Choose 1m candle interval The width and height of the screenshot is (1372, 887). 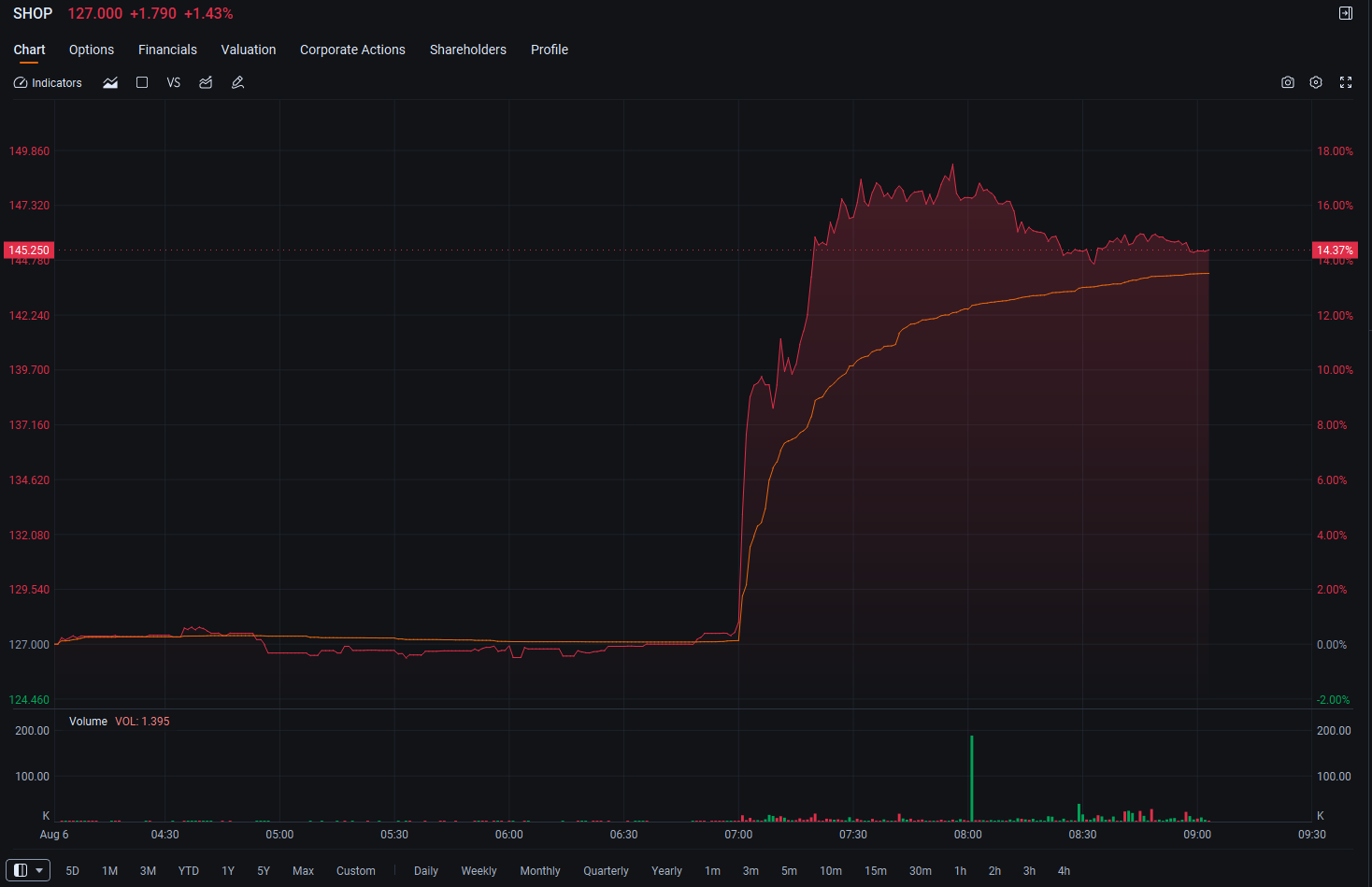tap(713, 871)
